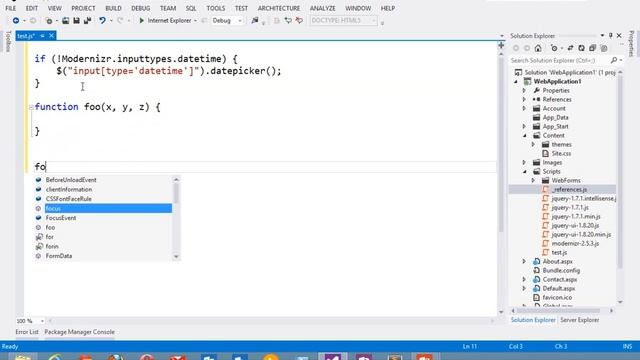Open the PROJECT menu
The height and width of the screenshot is (360, 640).
tap(83, 8)
